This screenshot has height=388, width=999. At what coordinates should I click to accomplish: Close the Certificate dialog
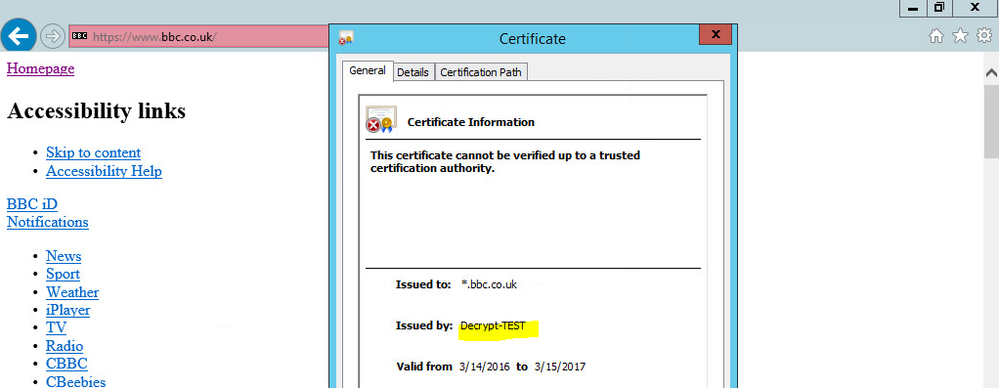pyautogui.click(x=715, y=34)
